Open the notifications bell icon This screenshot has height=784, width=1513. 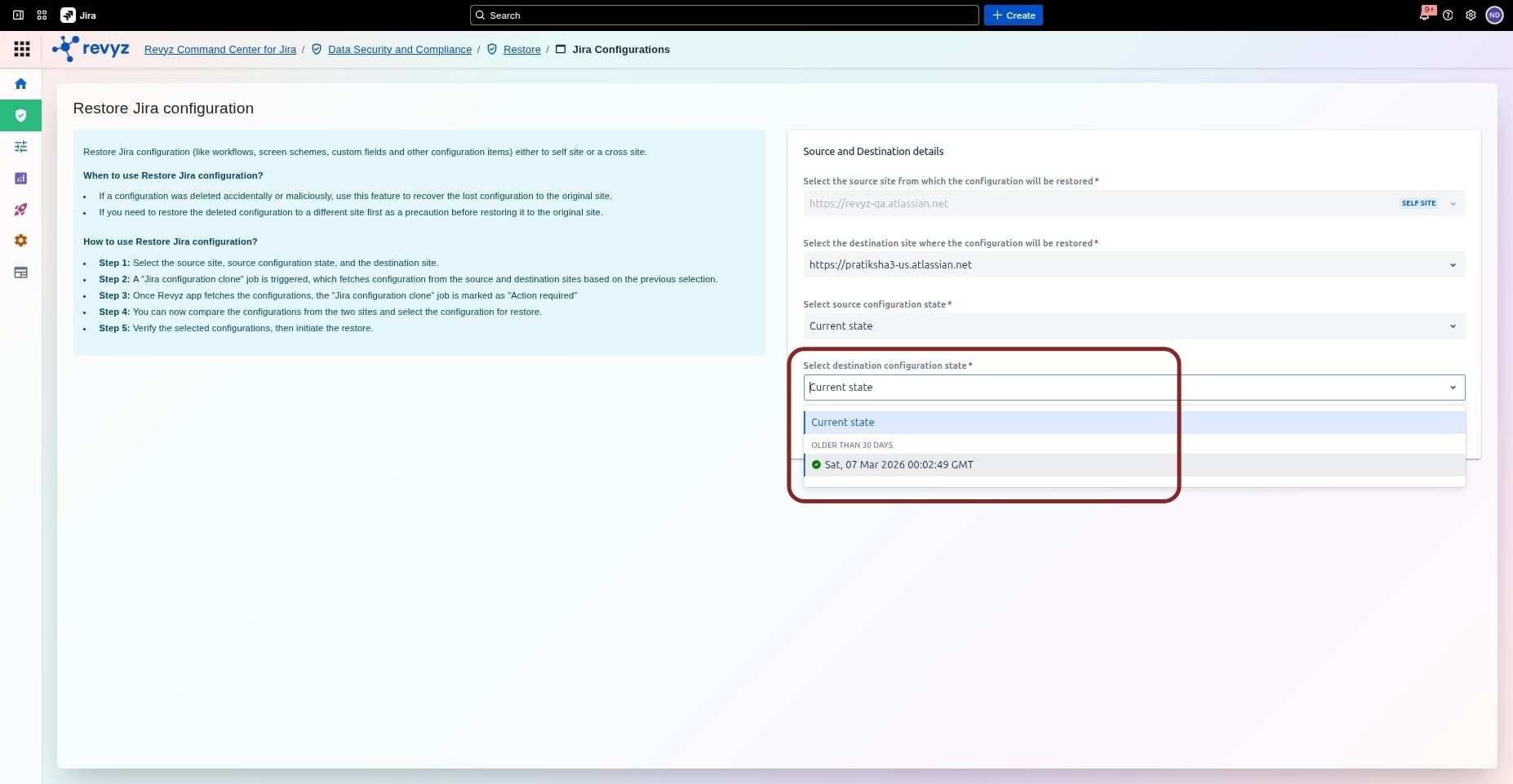pyautogui.click(x=1425, y=16)
